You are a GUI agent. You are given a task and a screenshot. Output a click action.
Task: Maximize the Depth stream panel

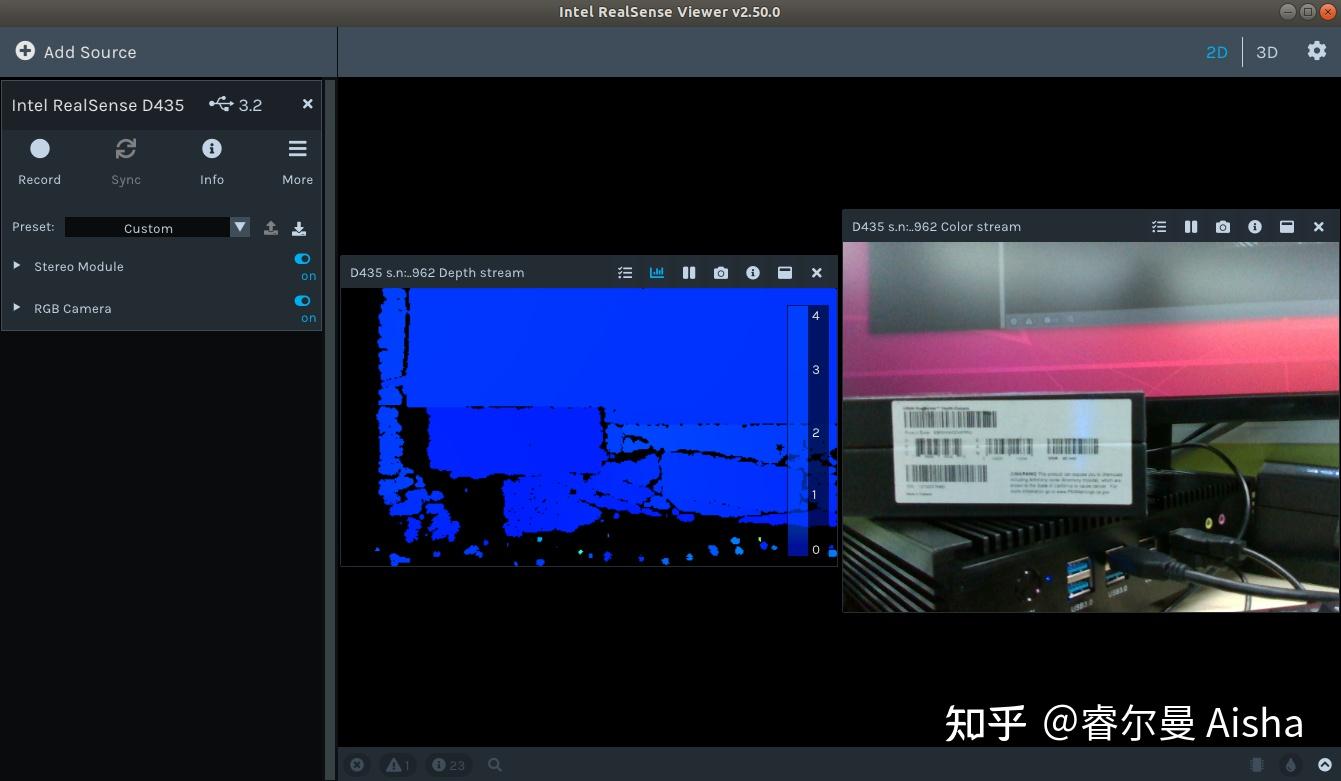tap(785, 272)
